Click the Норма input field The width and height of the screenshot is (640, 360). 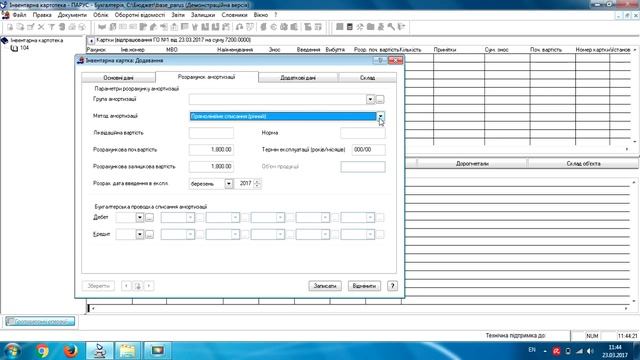point(363,133)
